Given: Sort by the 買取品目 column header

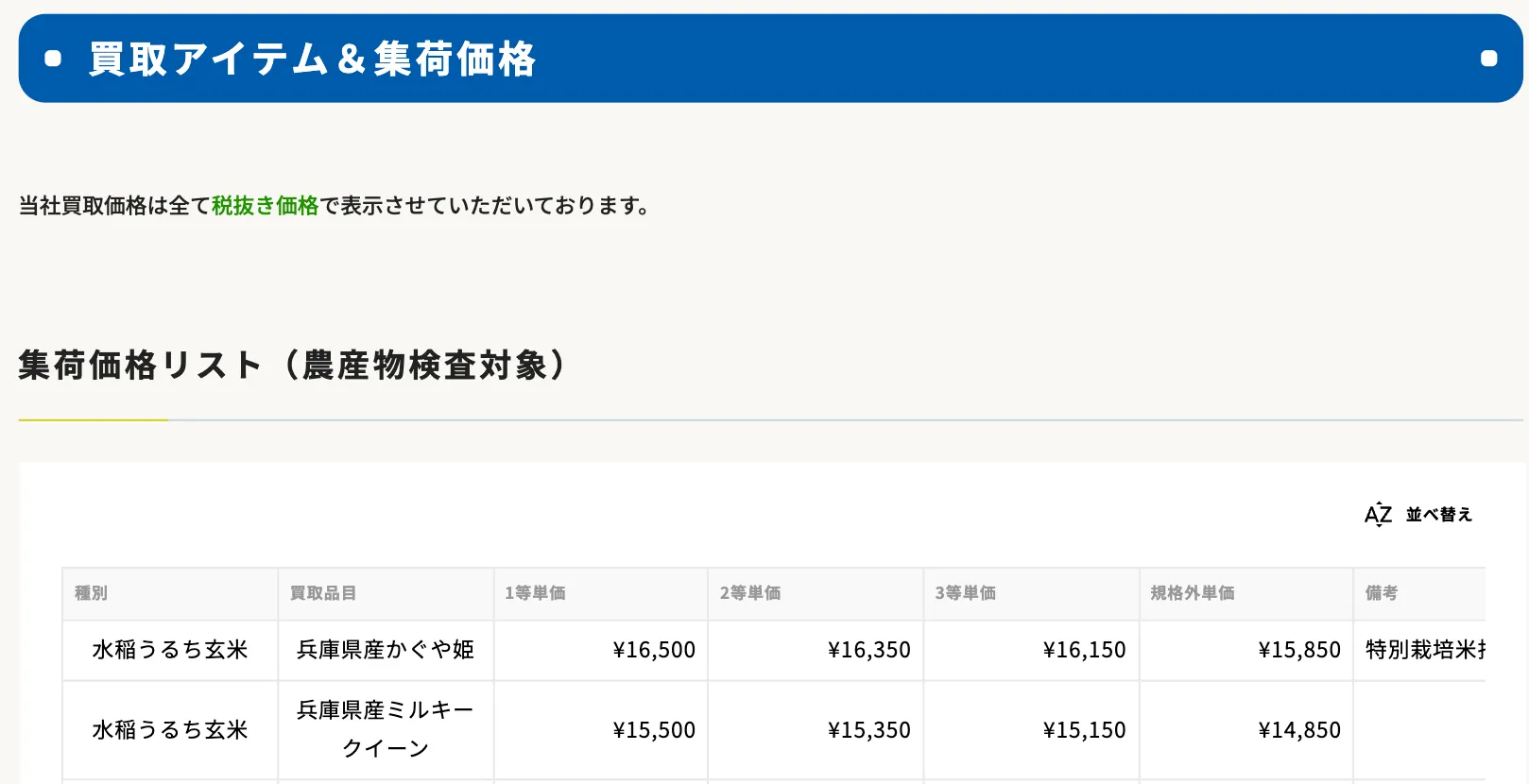Looking at the screenshot, I should click(x=323, y=593).
